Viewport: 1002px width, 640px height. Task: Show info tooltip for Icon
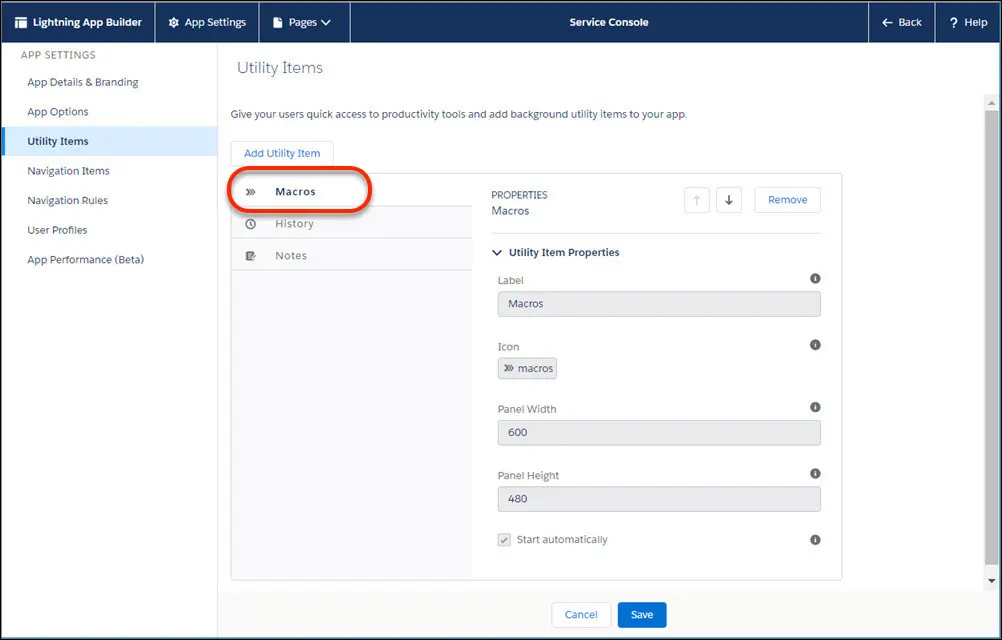(x=815, y=345)
